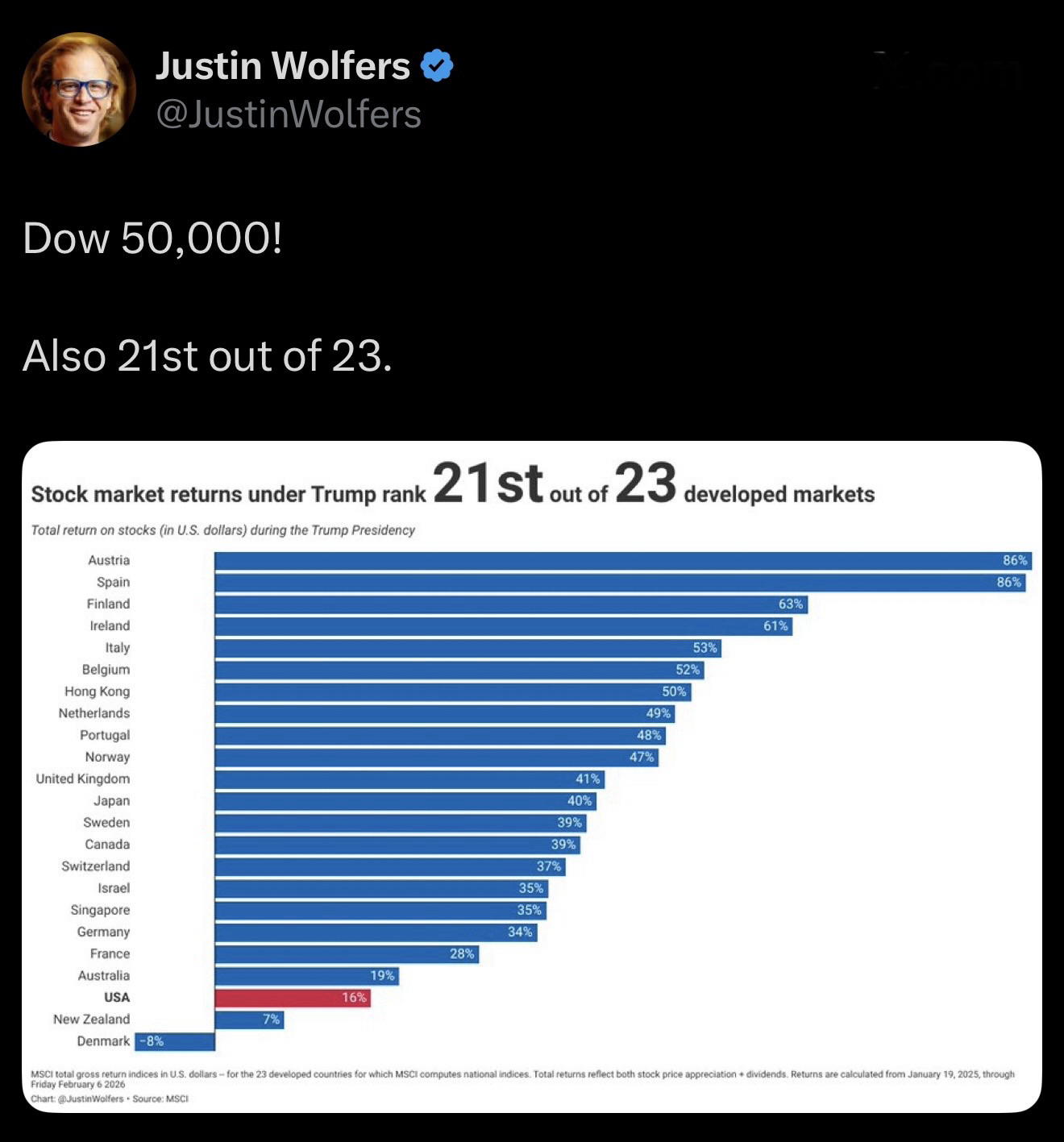1064x1142 pixels.
Task: Click the chart's "21st out of 23" headline
Action: (554, 484)
